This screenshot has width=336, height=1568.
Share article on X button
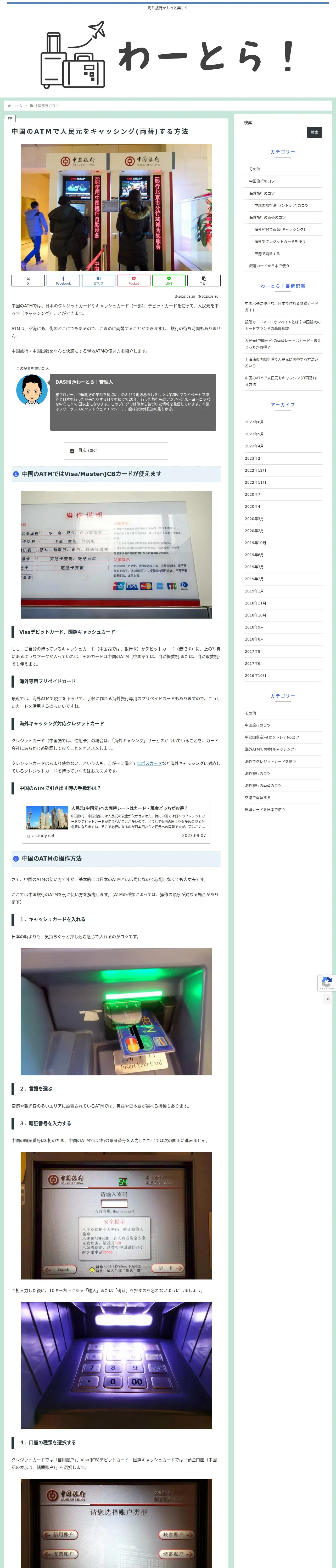pyautogui.click(x=28, y=281)
